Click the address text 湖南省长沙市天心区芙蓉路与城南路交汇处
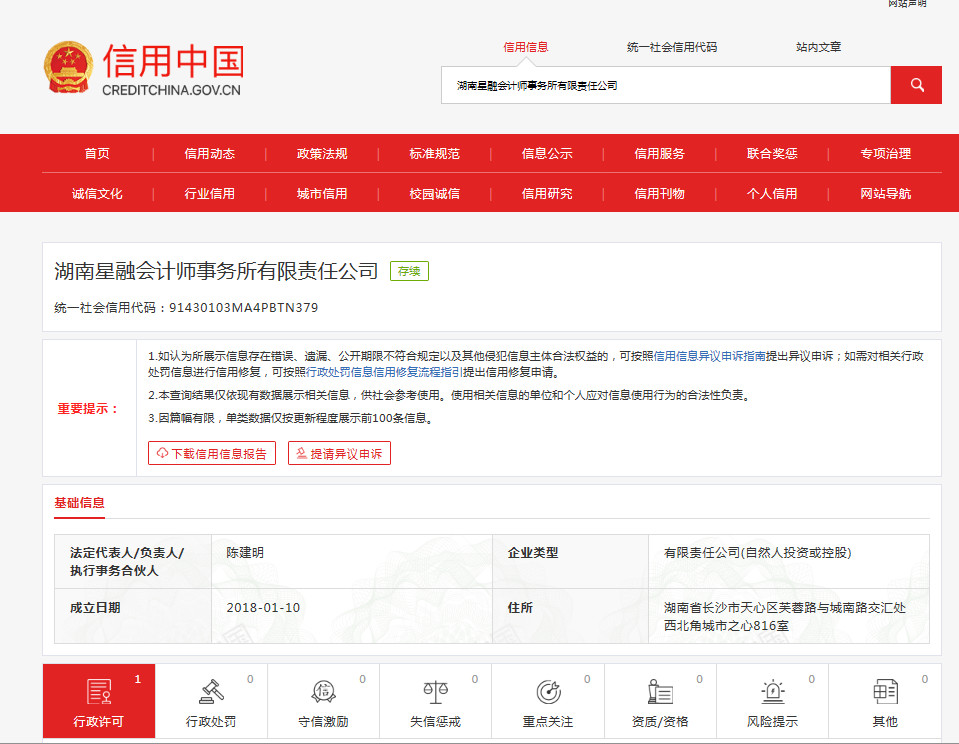The width and height of the screenshot is (959, 744). (785, 608)
